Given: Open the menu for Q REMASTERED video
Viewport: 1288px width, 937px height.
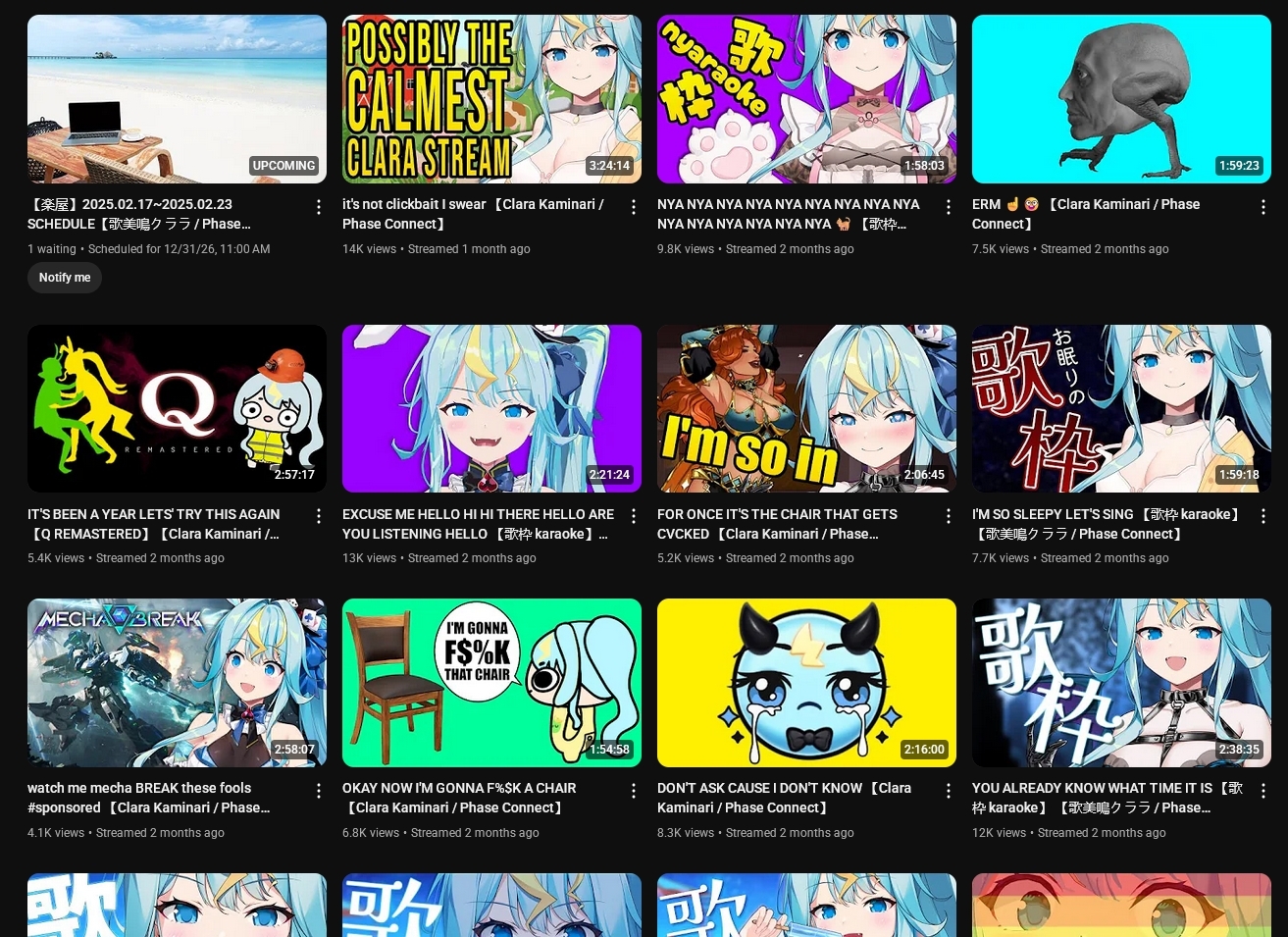Looking at the screenshot, I should [x=319, y=516].
